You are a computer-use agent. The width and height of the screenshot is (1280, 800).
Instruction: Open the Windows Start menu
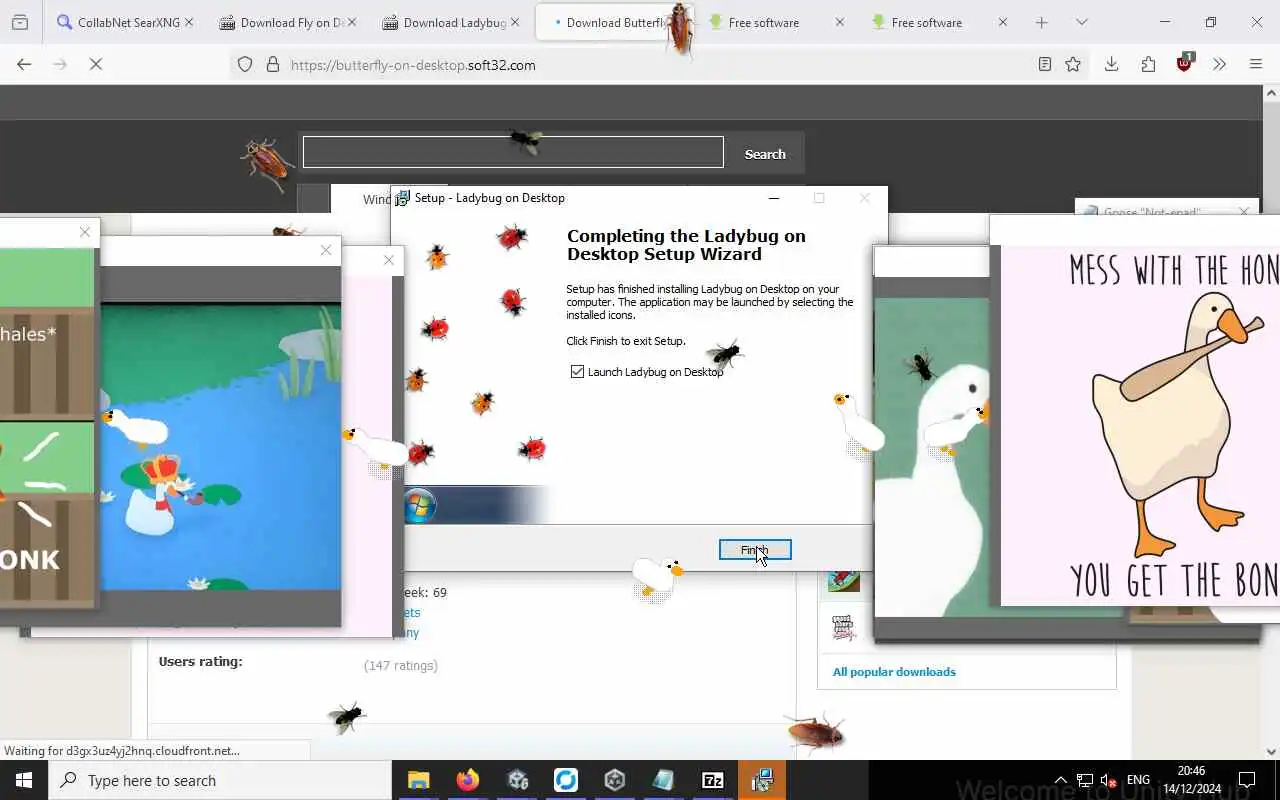point(24,780)
